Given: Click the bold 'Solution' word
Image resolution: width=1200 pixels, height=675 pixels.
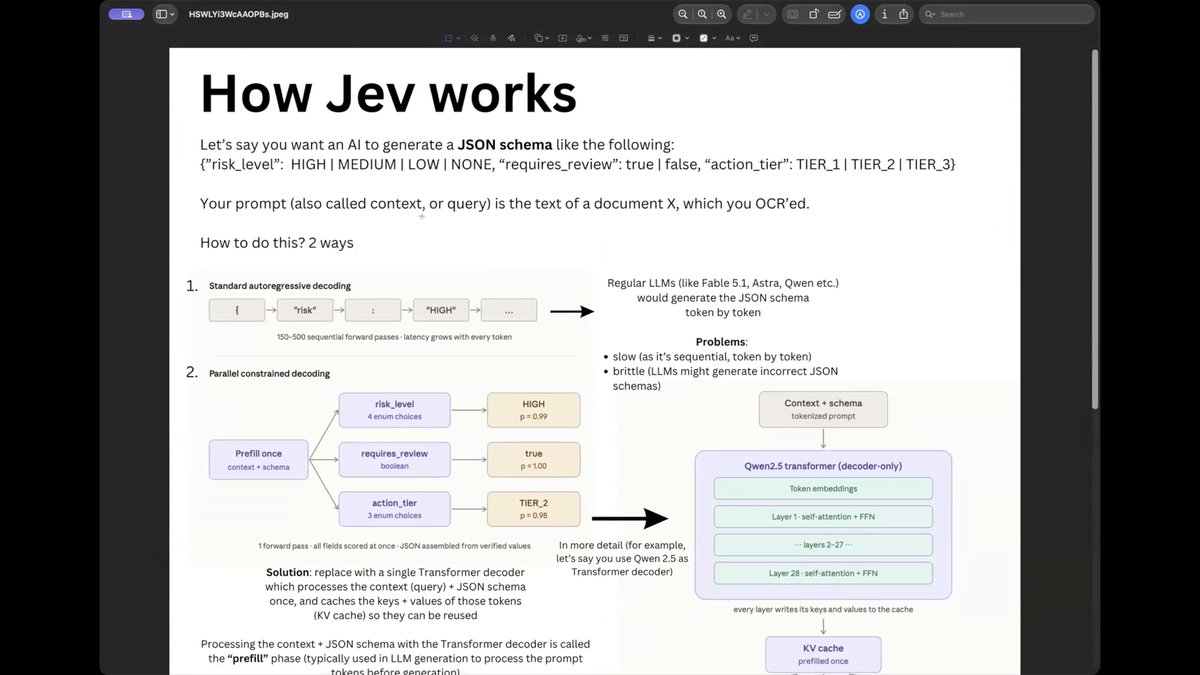Looking at the screenshot, I should [288, 572].
